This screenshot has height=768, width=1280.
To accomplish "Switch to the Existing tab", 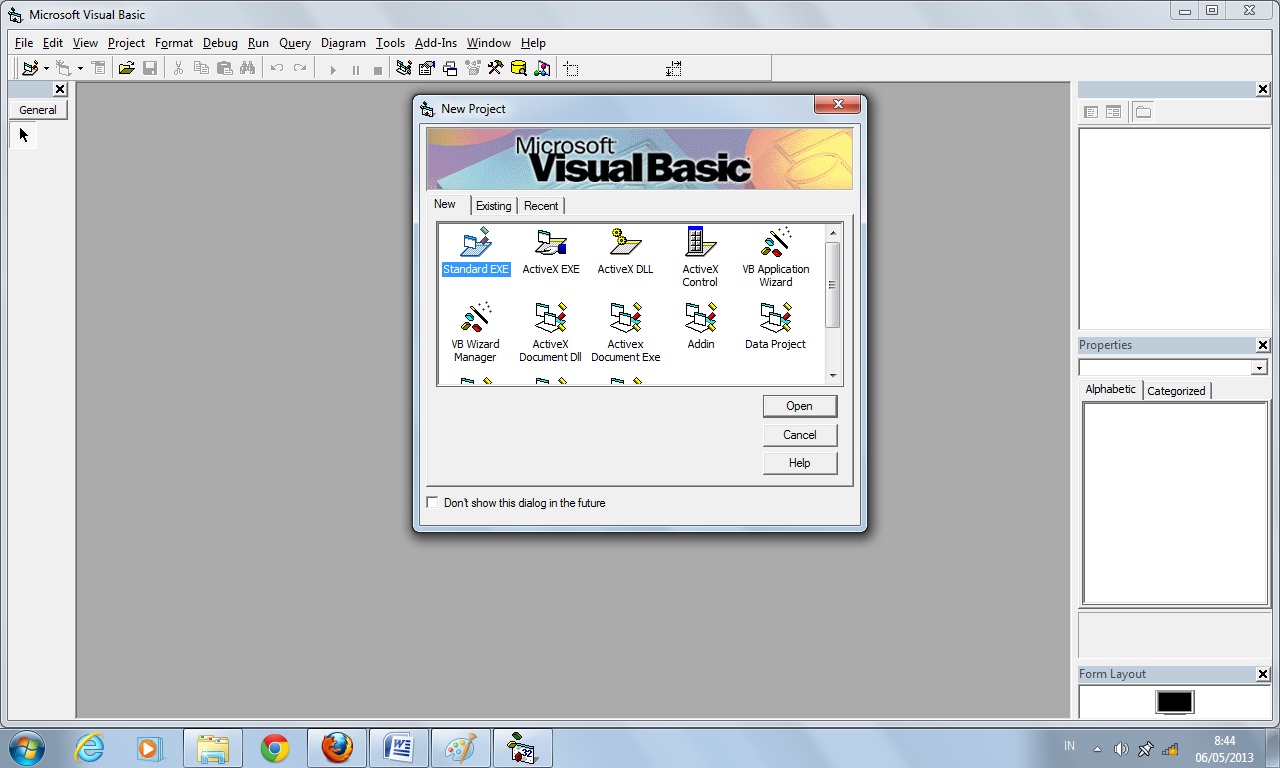I will (493, 205).
